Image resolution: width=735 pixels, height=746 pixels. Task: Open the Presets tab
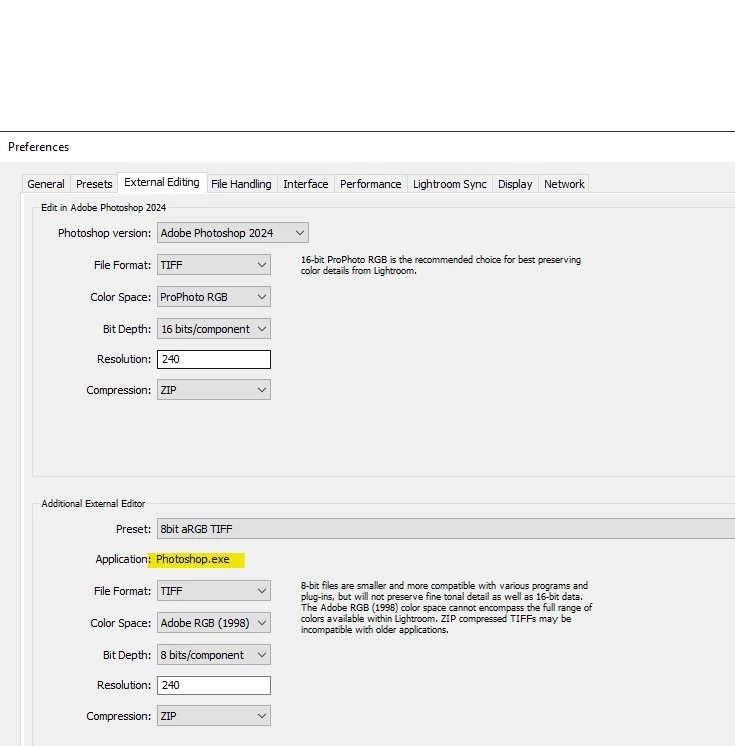click(94, 184)
